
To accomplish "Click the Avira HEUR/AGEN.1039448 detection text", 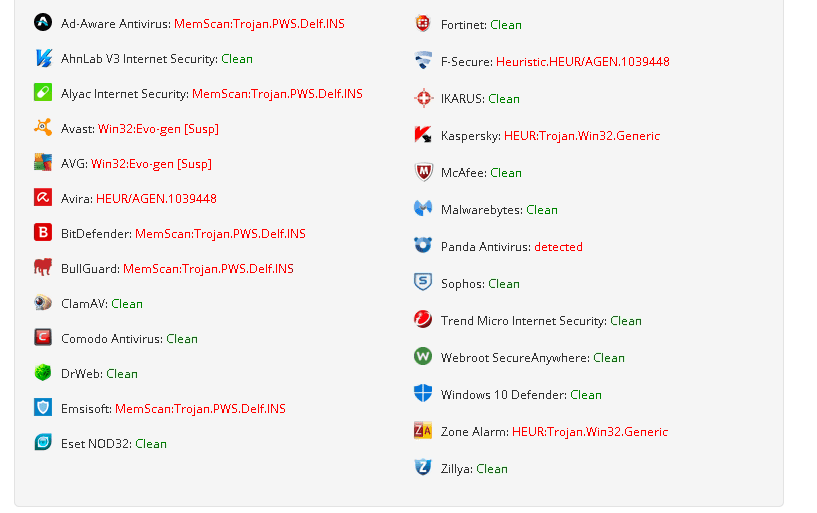I will coord(156,199).
